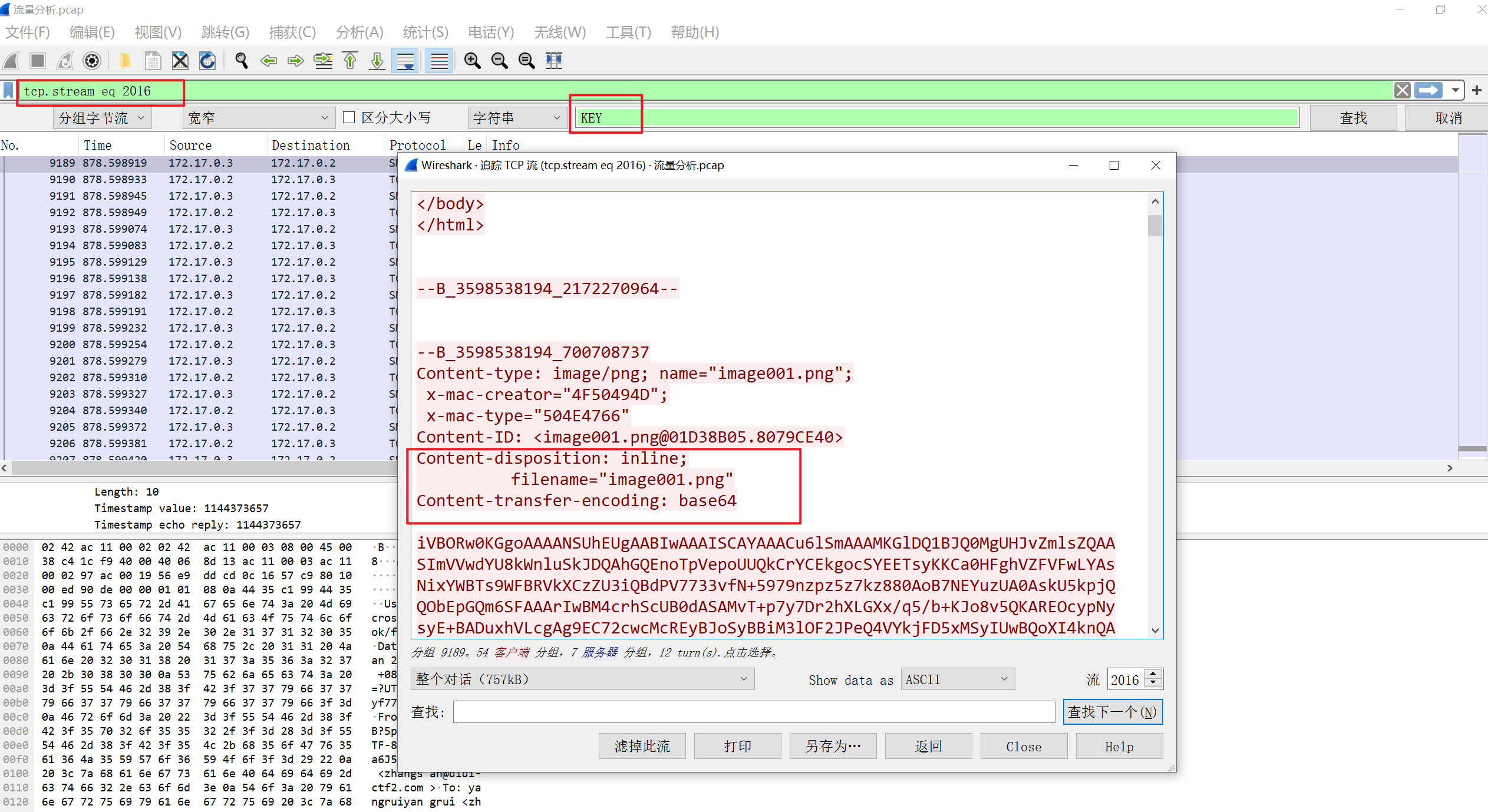1488x812 pixels.
Task: Restart the current capture
Action: pyautogui.click(x=65, y=61)
